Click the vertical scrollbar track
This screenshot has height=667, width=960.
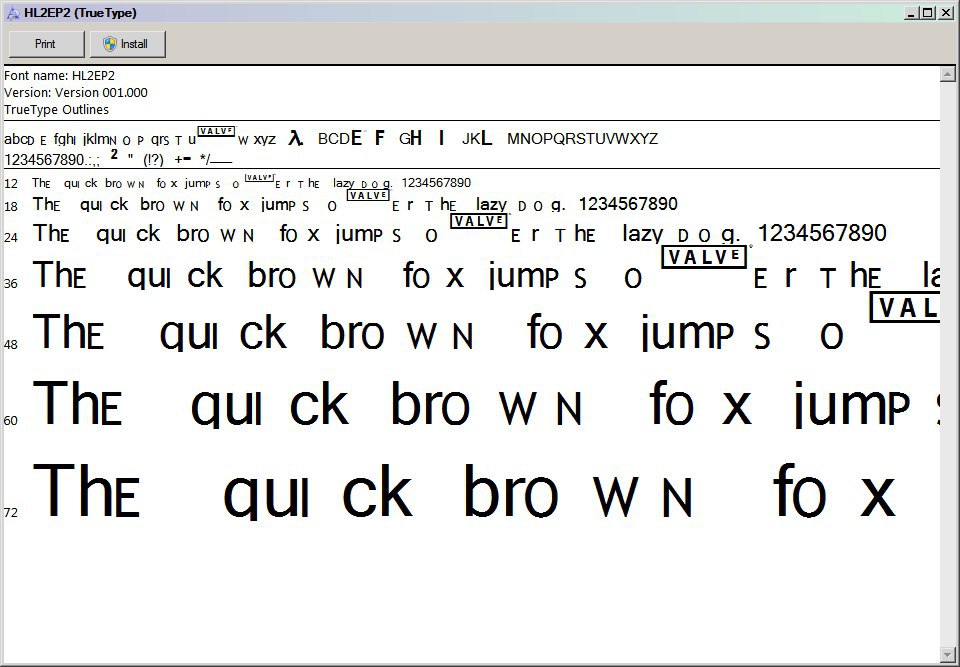947,365
